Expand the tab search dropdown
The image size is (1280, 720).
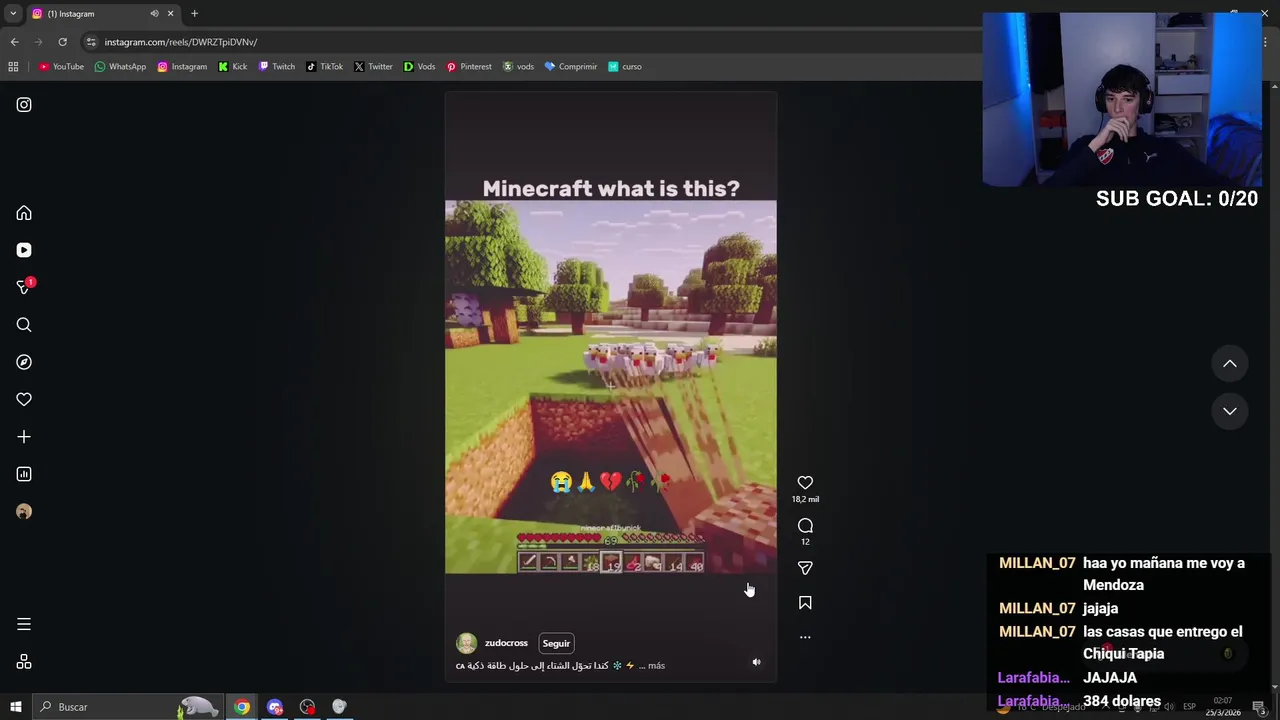pos(13,14)
